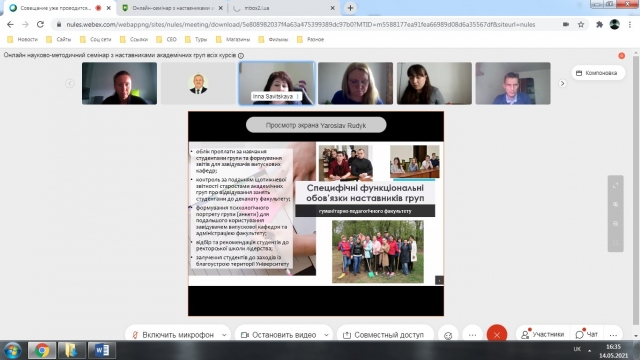Open the reactions emoji button
Screen dimensions: 640x360
pyautogui.click(x=448, y=335)
